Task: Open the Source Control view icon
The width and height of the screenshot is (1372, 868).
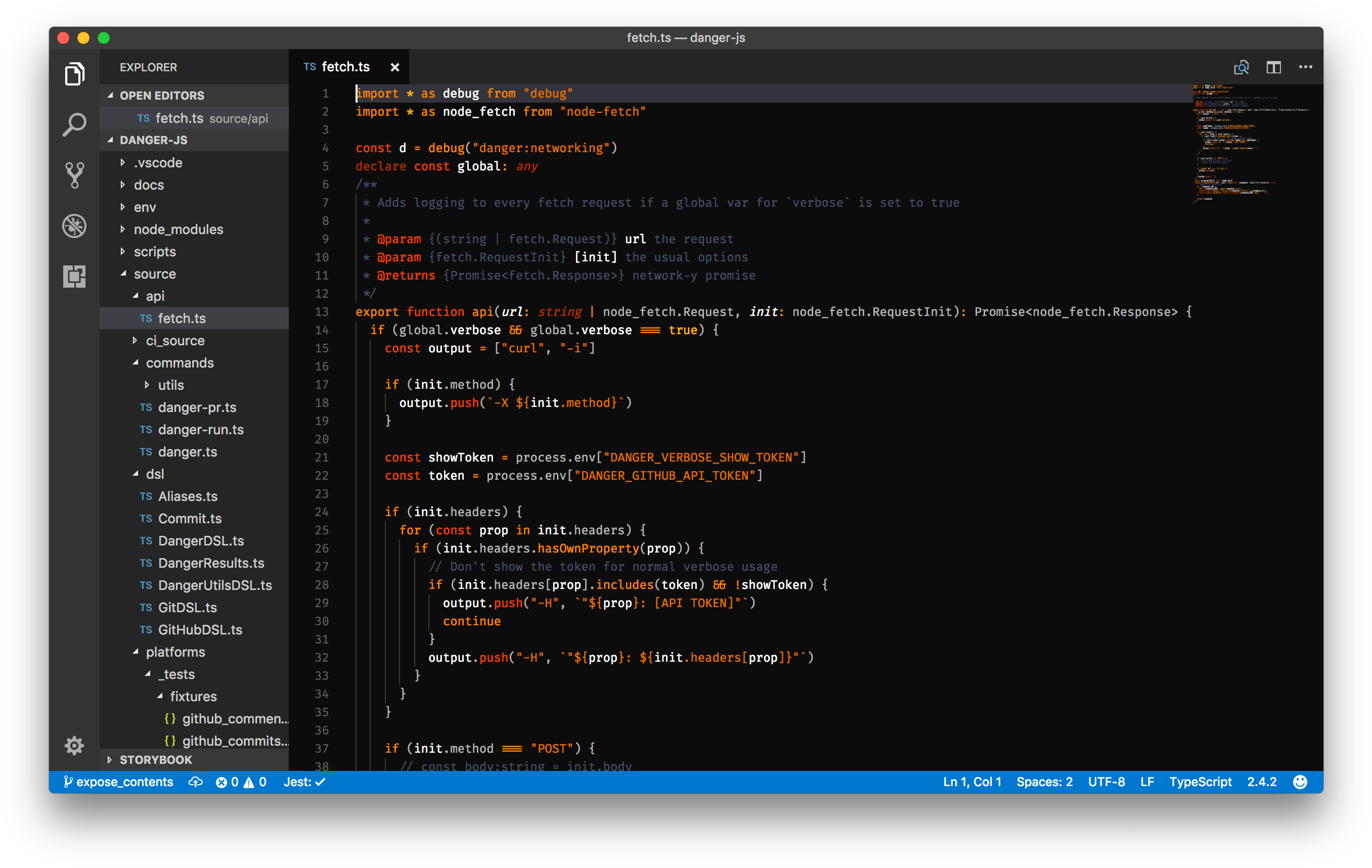Action: pyautogui.click(x=74, y=175)
